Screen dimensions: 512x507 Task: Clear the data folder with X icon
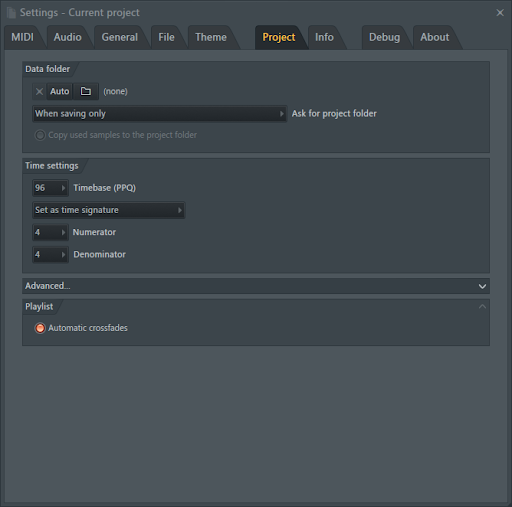click(39, 91)
